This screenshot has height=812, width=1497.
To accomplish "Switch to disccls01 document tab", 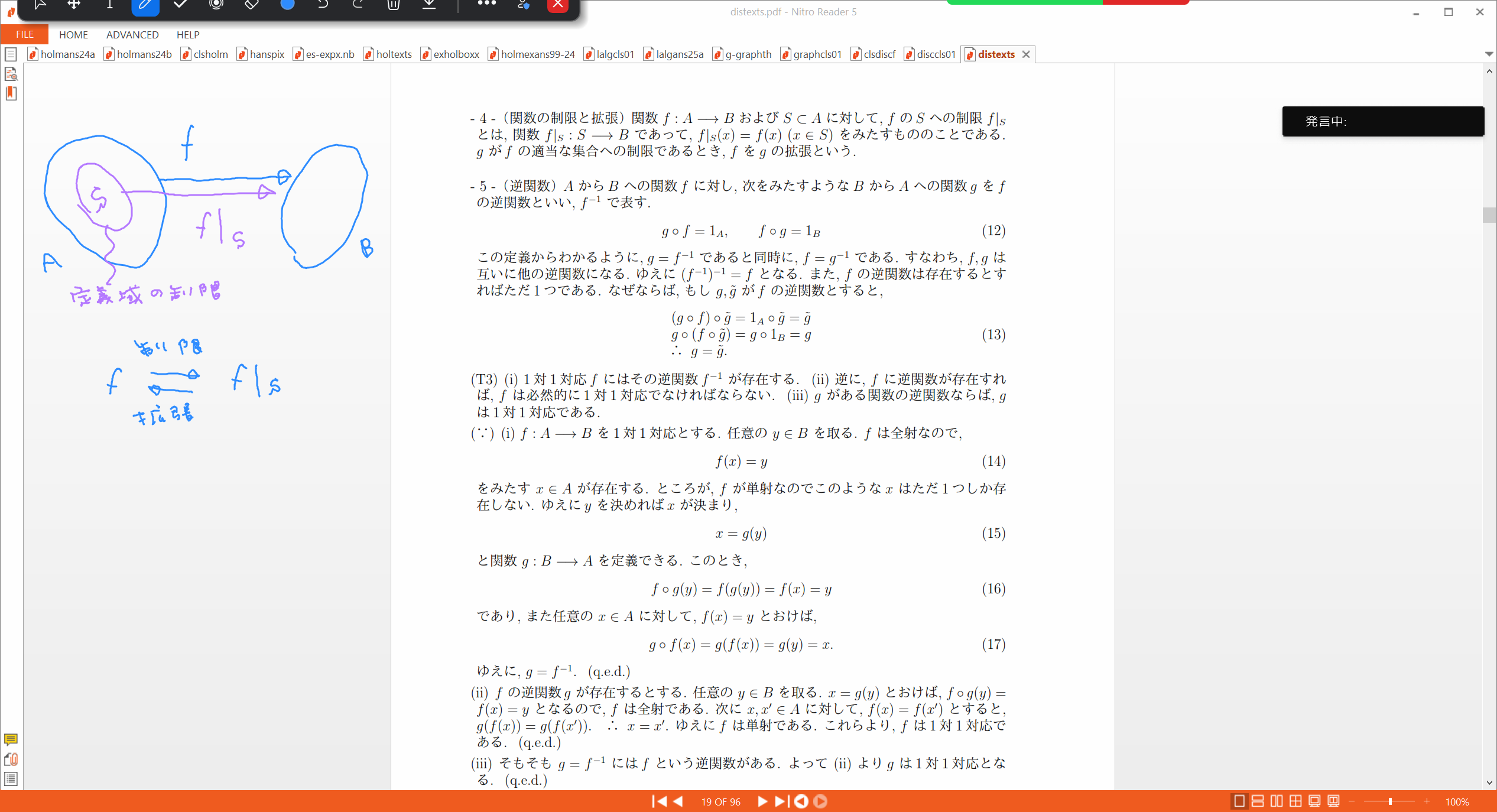I will (930, 54).
